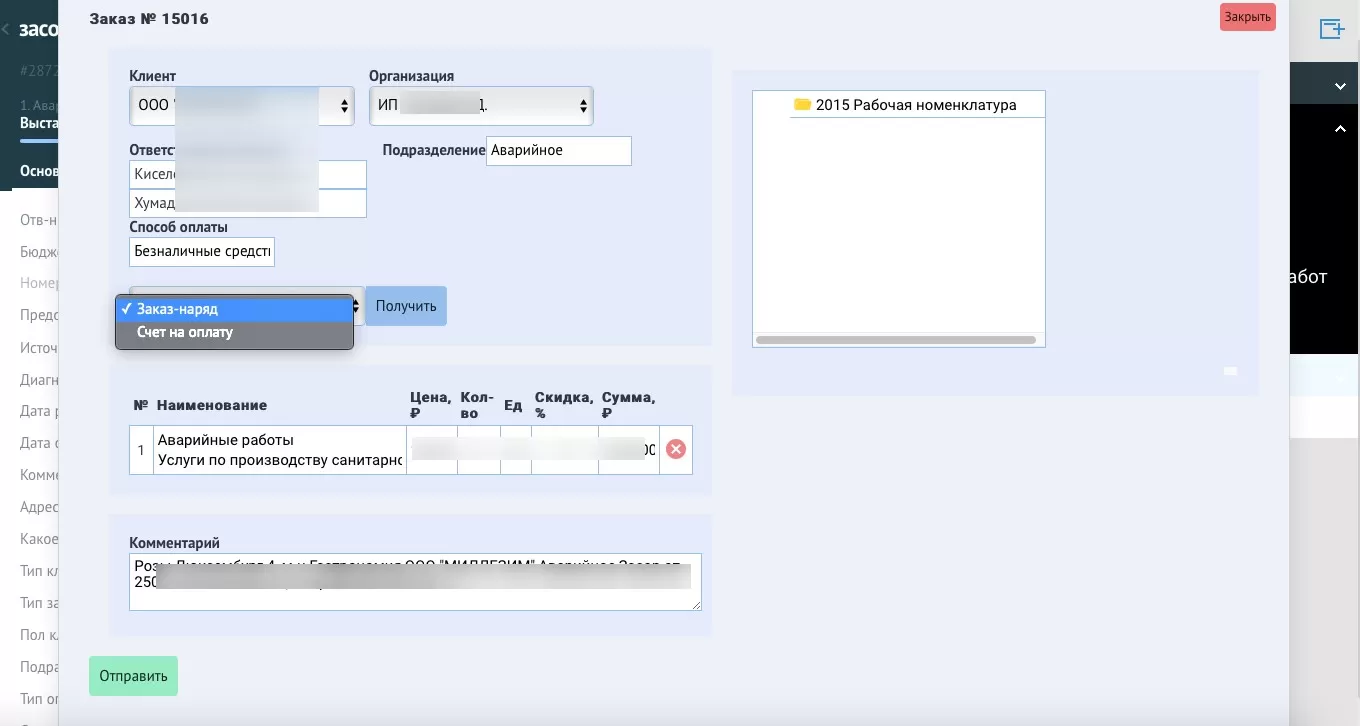The height and width of the screenshot is (726, 1360).
Task: Click the new window icon at top right
Action: click(1331, 29)
